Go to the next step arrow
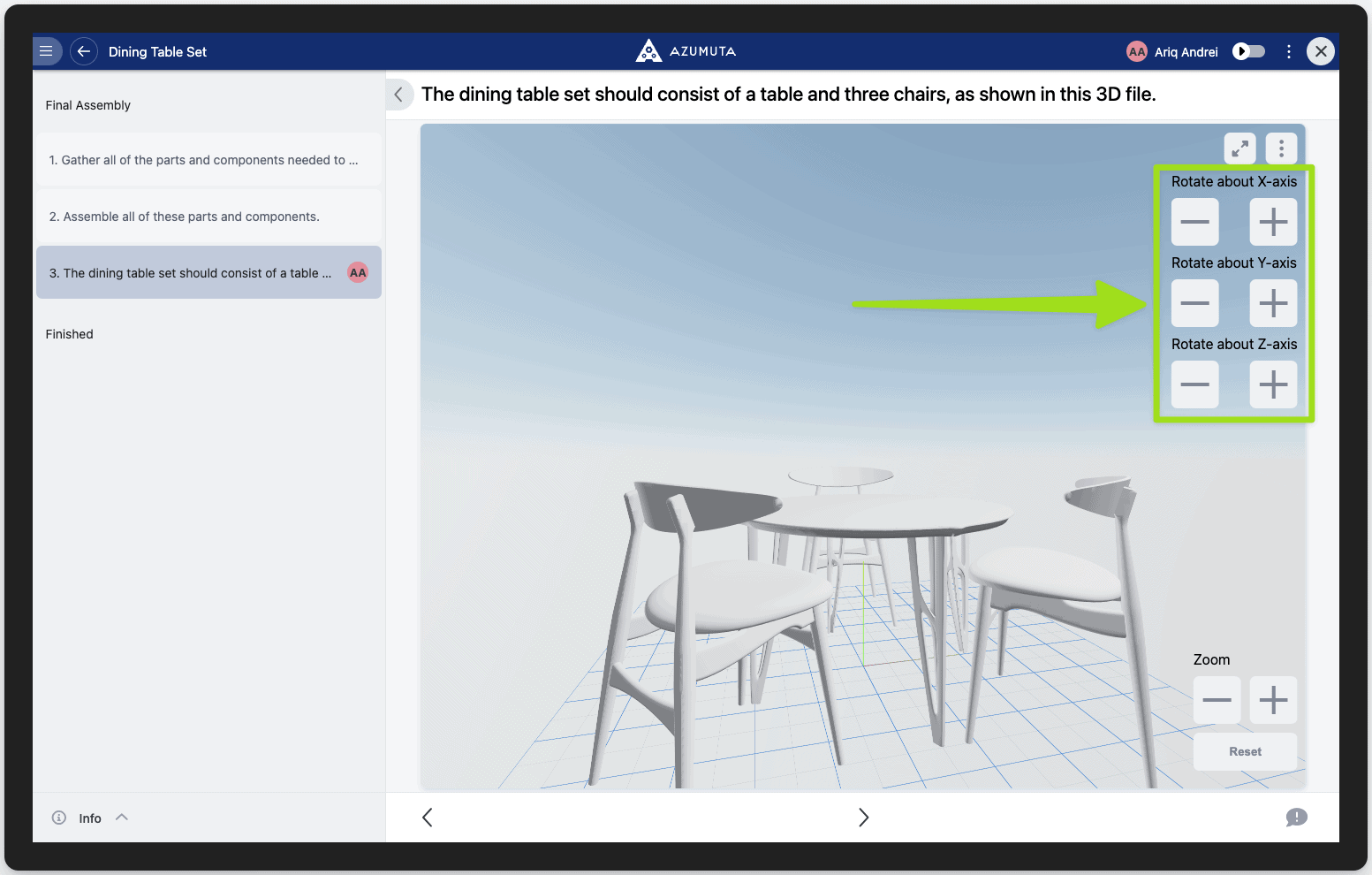This screenshot has height=875, width=1372. click(863, 818)
